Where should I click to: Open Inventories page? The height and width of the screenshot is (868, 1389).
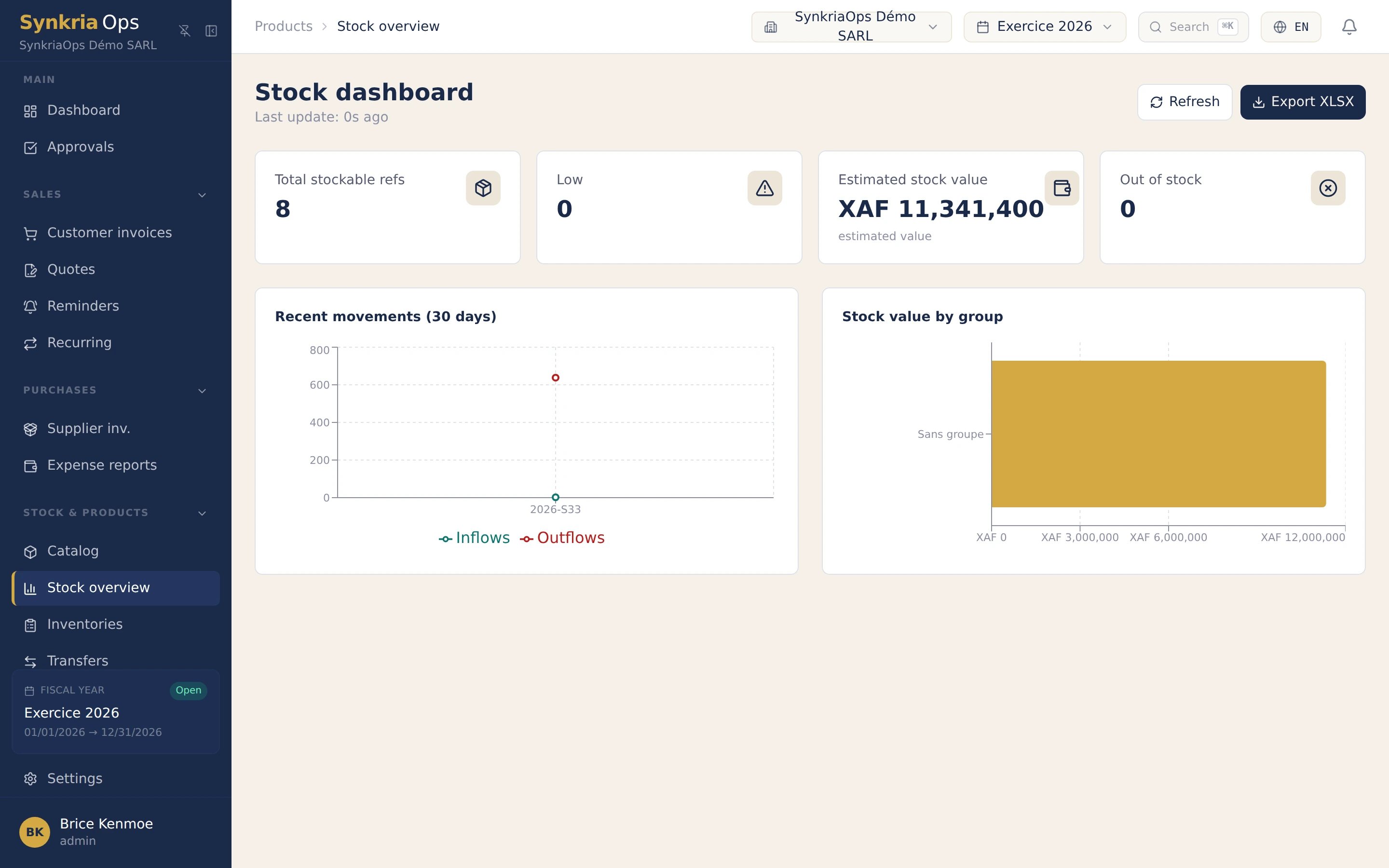115,625
